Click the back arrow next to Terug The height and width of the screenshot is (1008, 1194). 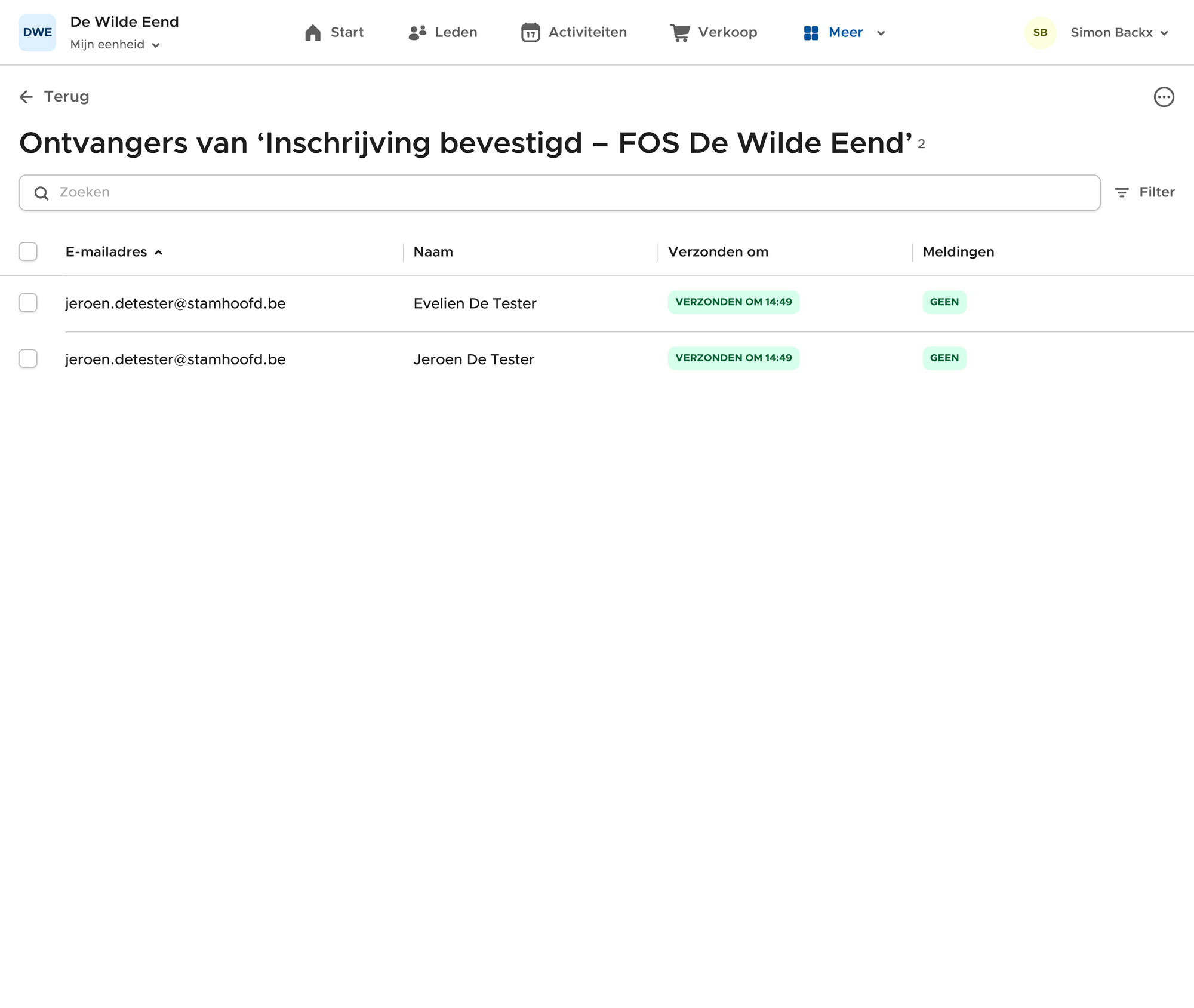[x=26, y=97]
